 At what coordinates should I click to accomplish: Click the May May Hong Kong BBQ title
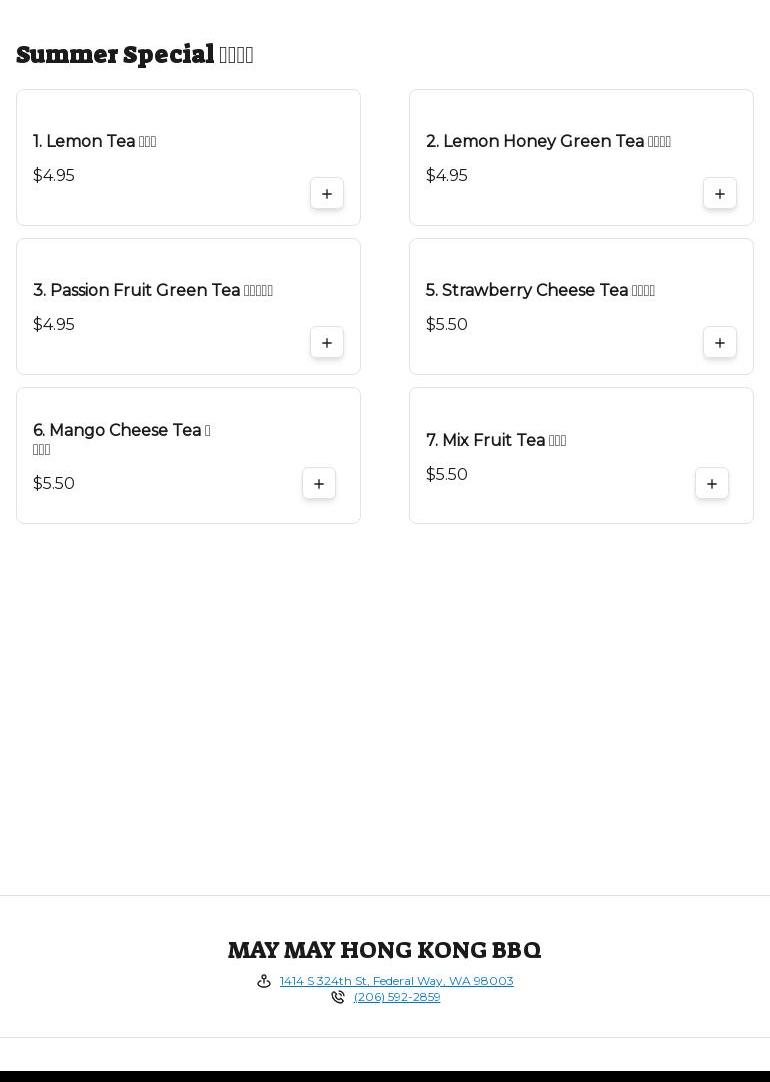pos(385,950)
